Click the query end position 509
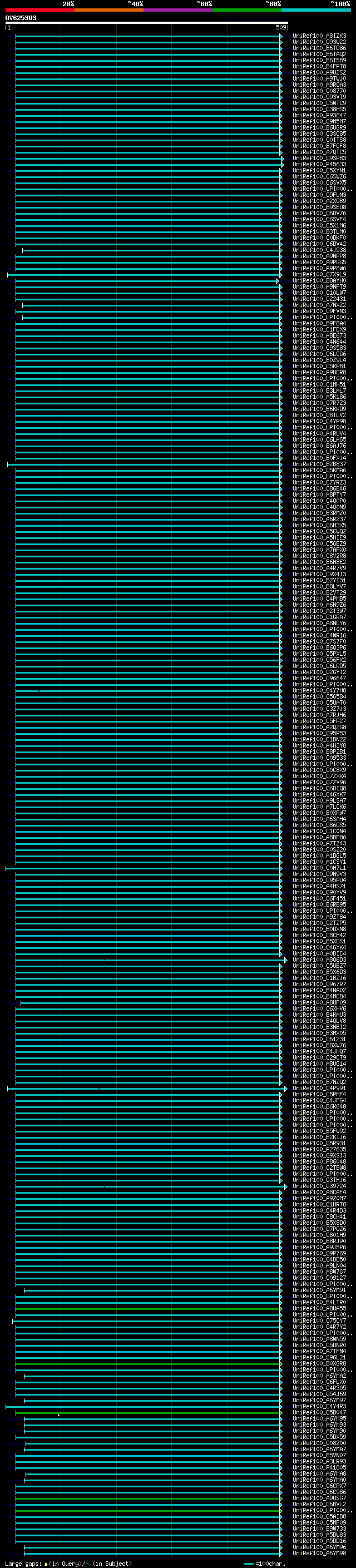This screenshot has width=356, height=1568. [280, 27]
